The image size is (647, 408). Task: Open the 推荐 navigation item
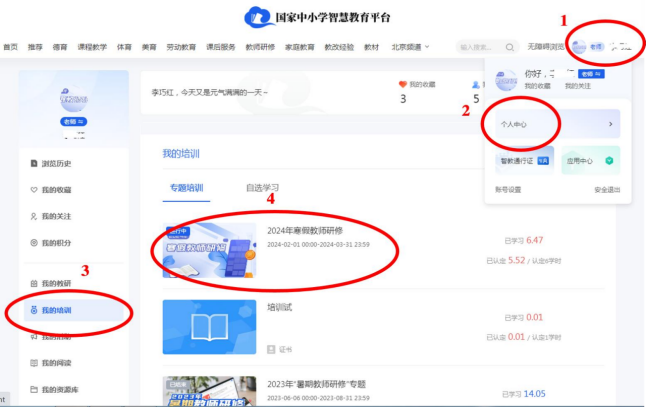click(x=35, y=47)
